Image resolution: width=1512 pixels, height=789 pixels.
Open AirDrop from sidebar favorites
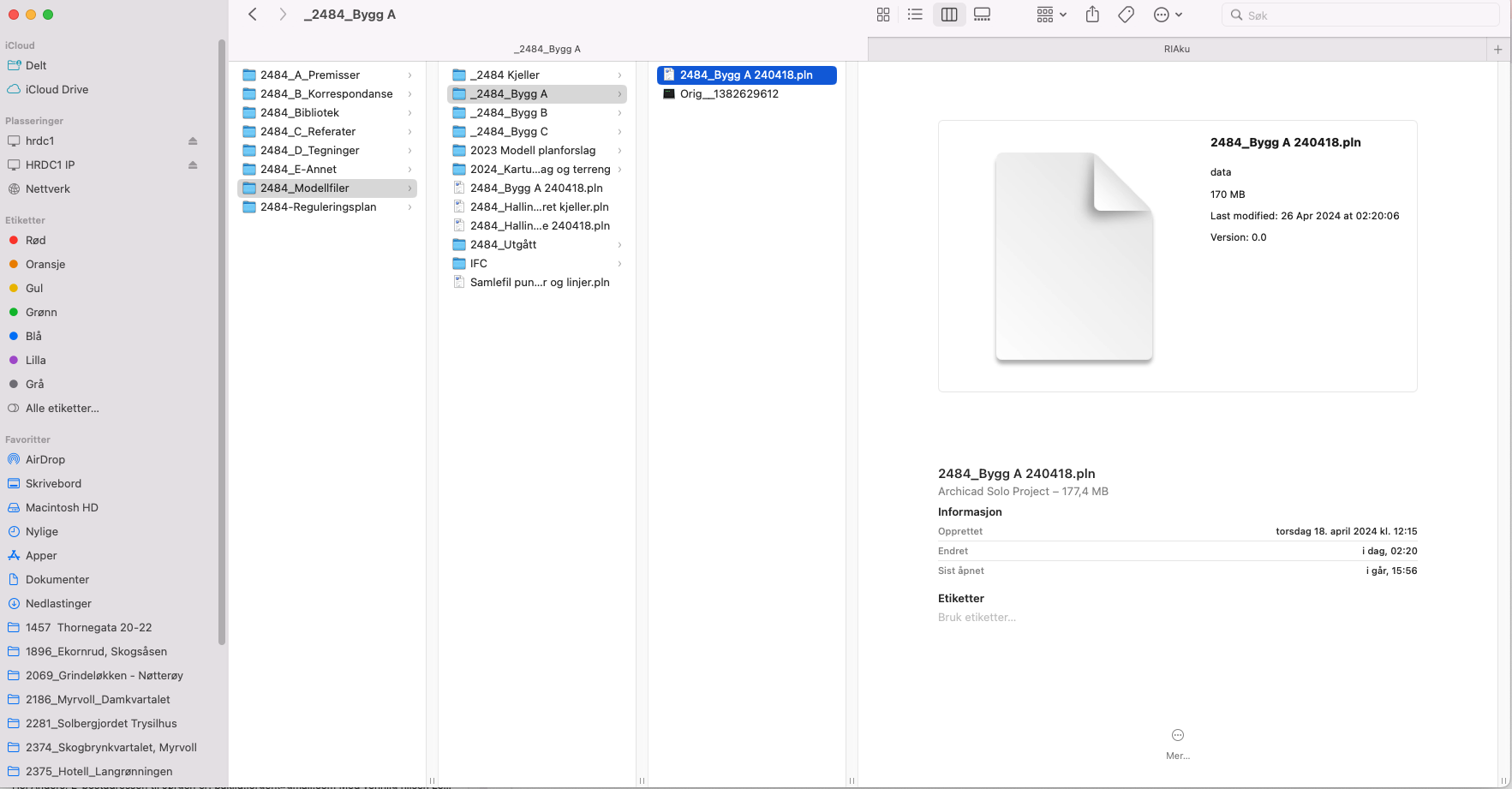pyautogui.click(x=45, y=460)
